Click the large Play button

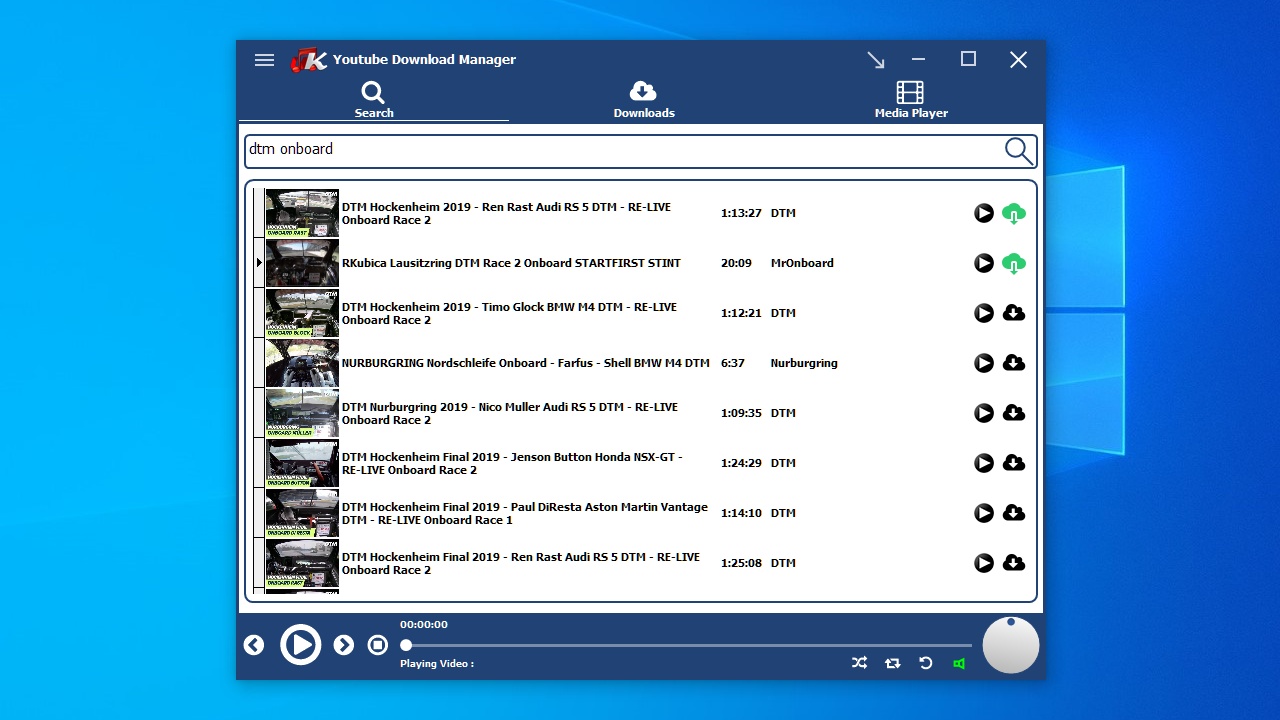tap(300, 645)
